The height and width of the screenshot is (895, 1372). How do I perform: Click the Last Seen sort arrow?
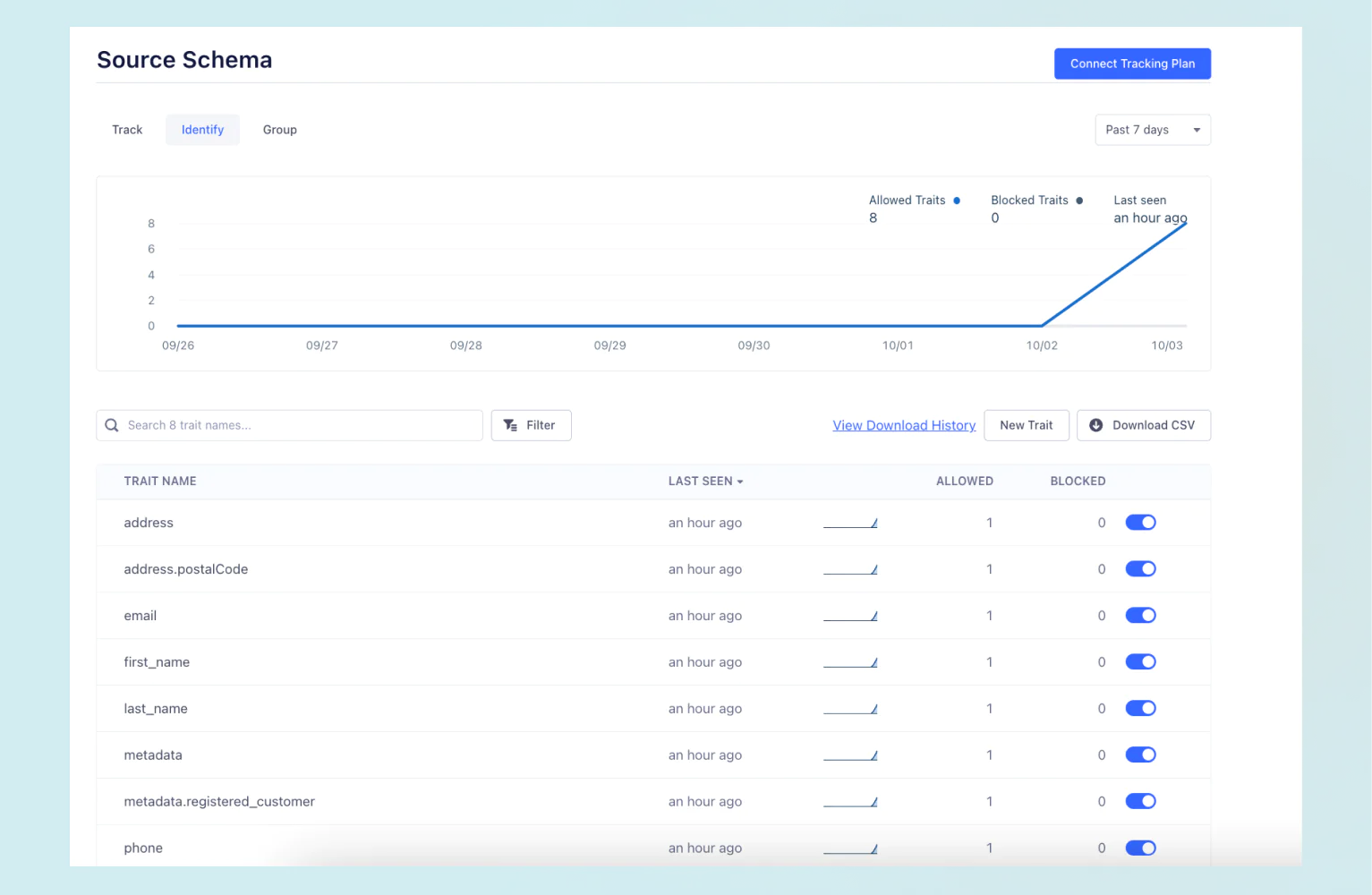739,481
